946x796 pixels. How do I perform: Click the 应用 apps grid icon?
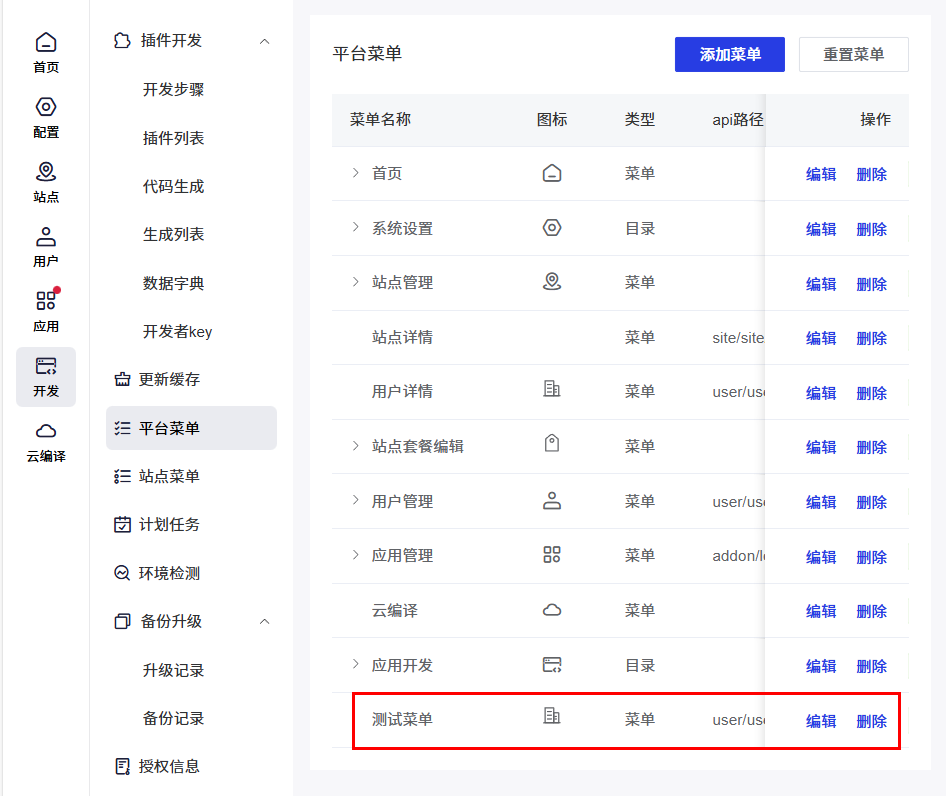click(46, 301)
